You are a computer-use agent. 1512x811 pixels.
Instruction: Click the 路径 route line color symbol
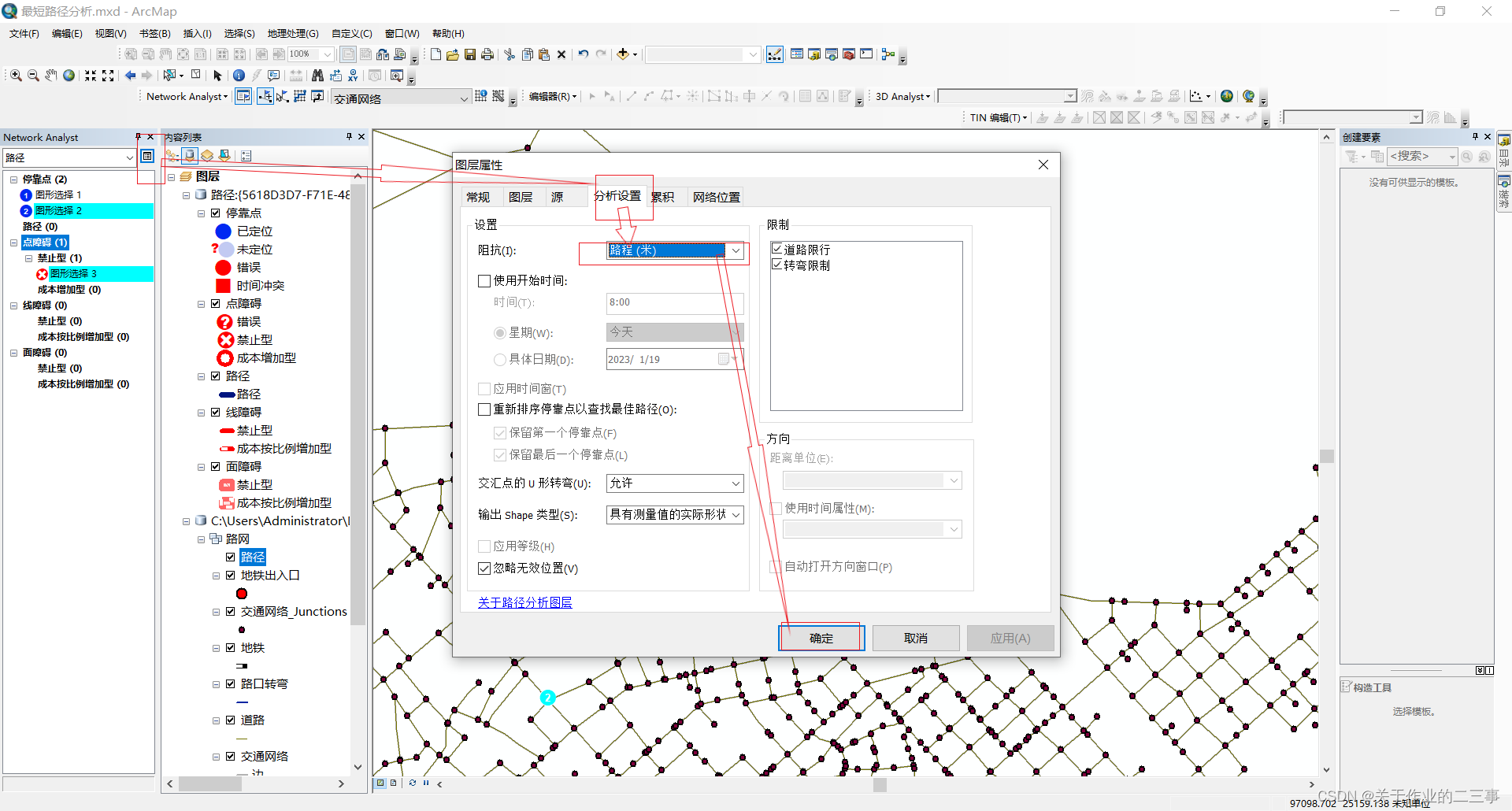coord(226,394)
